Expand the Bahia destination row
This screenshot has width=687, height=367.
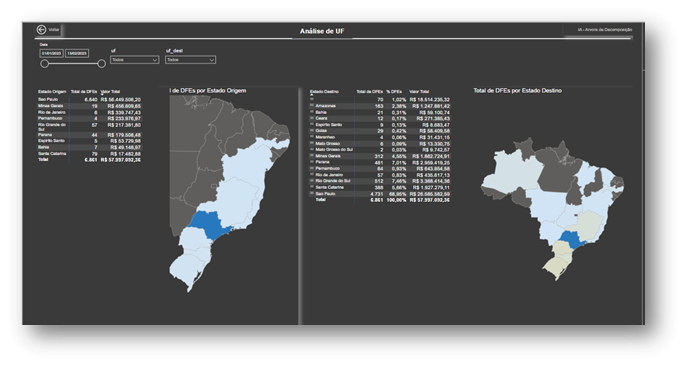(312, 112)
